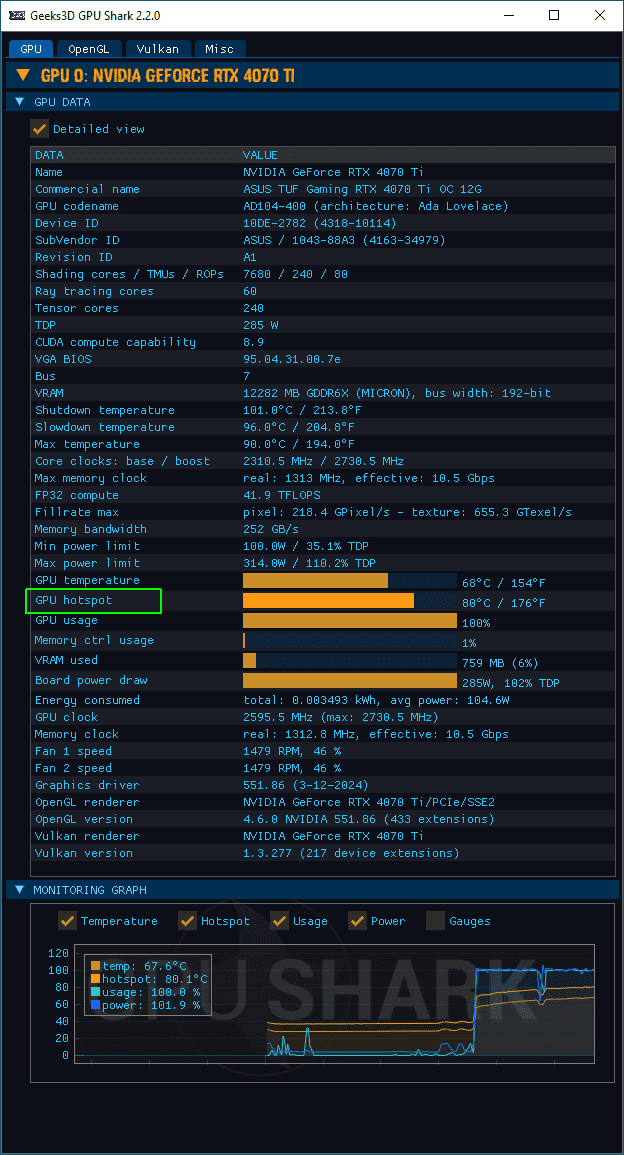
Task: Collapse the MONITORING GRAPH section
Action: 19,889
